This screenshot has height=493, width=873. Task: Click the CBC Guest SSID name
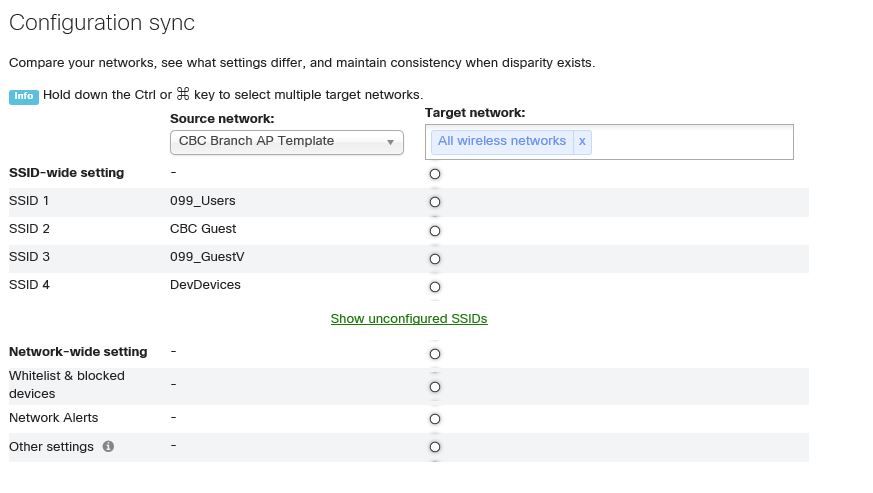(203, 228)
